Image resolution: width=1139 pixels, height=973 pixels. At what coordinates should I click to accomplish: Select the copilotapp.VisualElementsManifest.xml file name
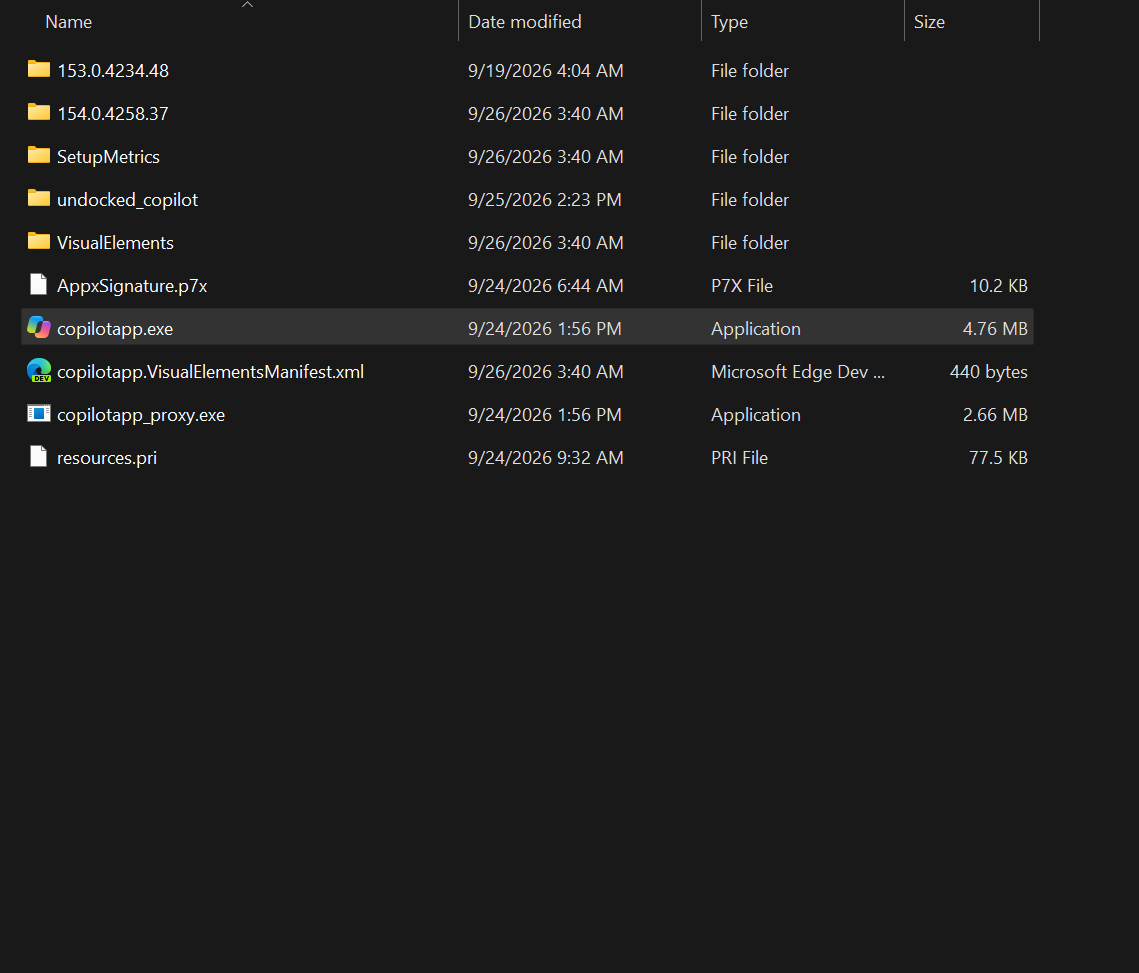pos(211,372)
